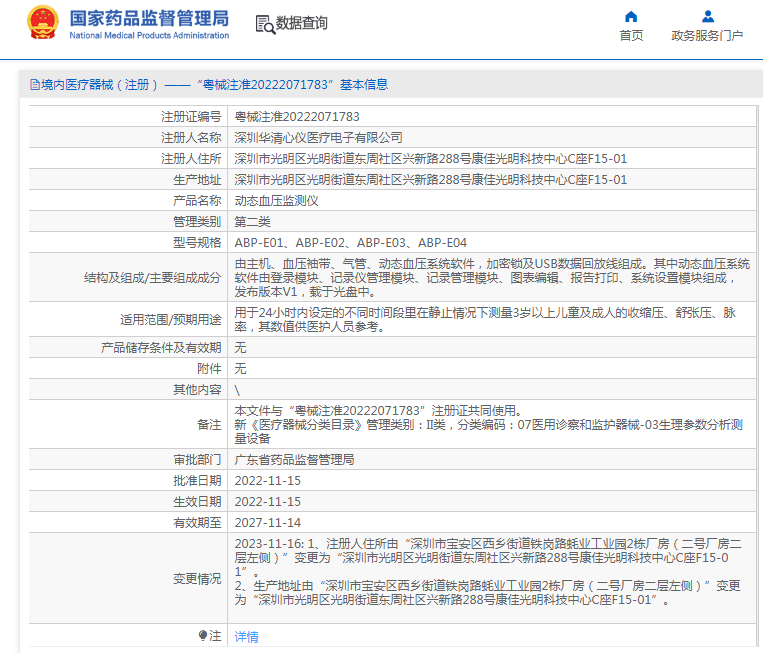This screenshot has width=763, height=653.
Task: Select the 管理类别 label
Action: click(197, 221)
